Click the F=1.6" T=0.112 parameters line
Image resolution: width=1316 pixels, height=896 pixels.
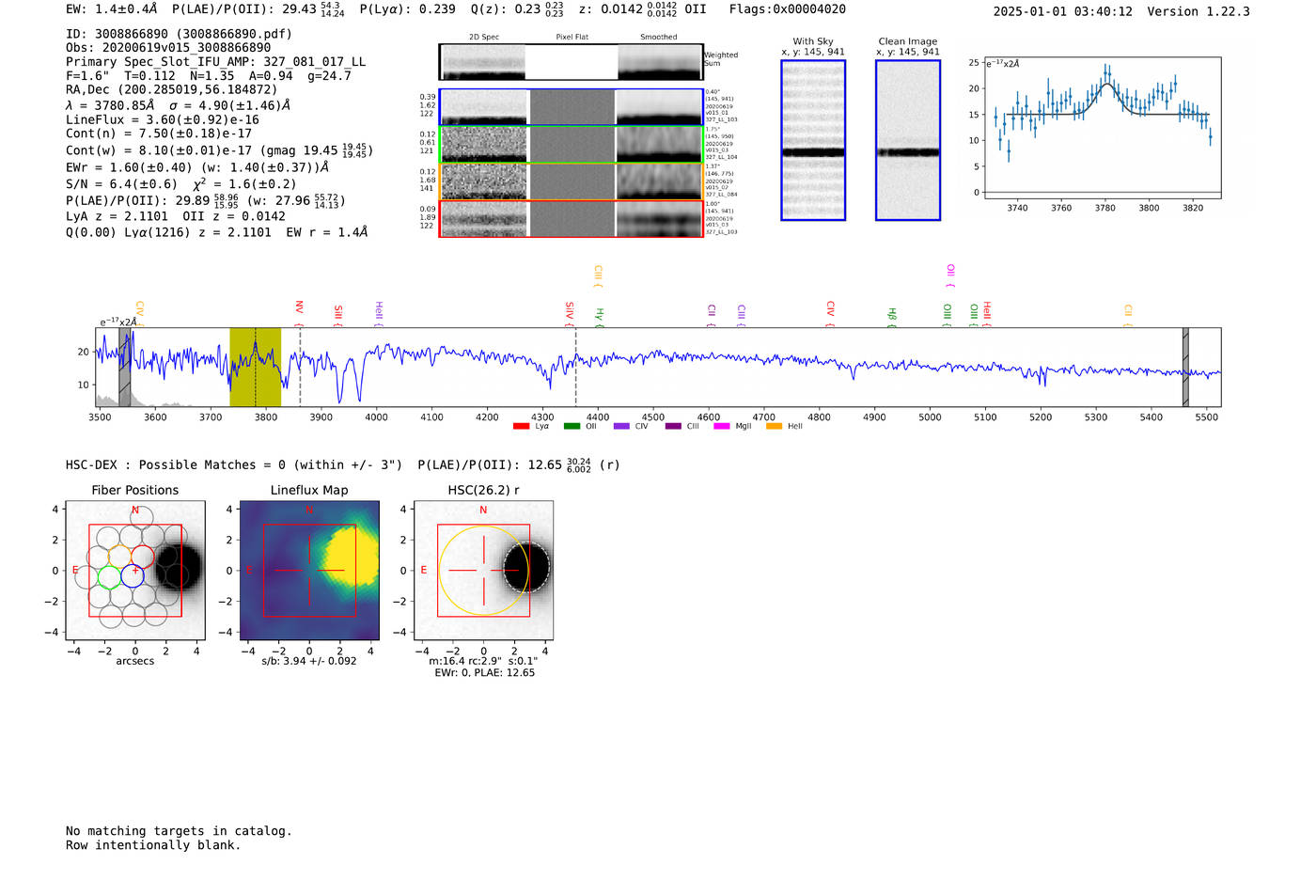pyautogui.click(x=209, y=75)
